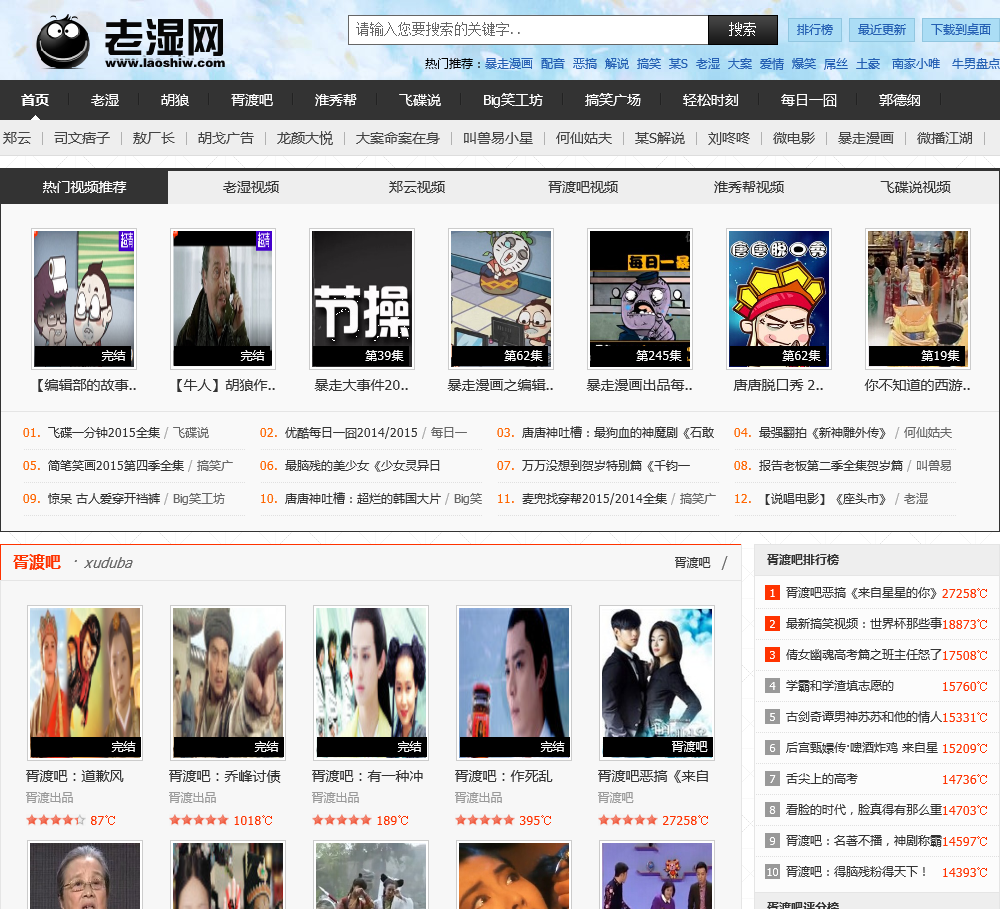Open the 每日一暴 第245集 thumbnail

click(x=640, y=299)
